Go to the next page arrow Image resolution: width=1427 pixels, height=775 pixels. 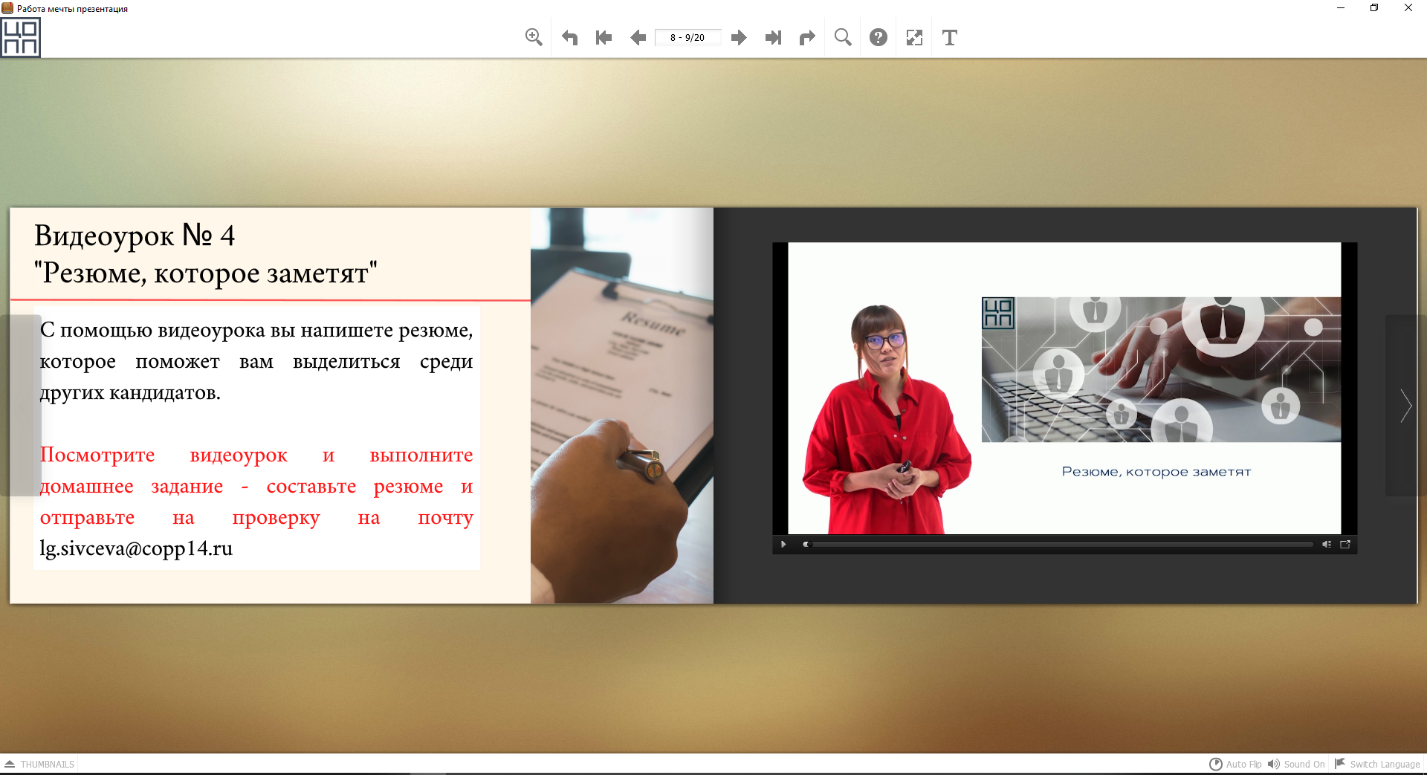click(x=739, y=38)
